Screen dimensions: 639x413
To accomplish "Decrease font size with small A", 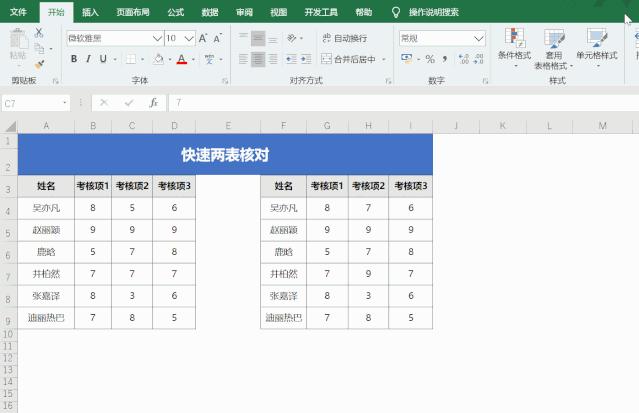I will tap(217, 38).
